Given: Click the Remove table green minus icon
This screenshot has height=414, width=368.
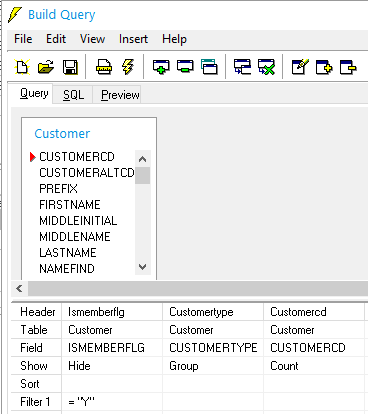Looking at the screenshot, I should pyautogui.click(x=185, y=67).
